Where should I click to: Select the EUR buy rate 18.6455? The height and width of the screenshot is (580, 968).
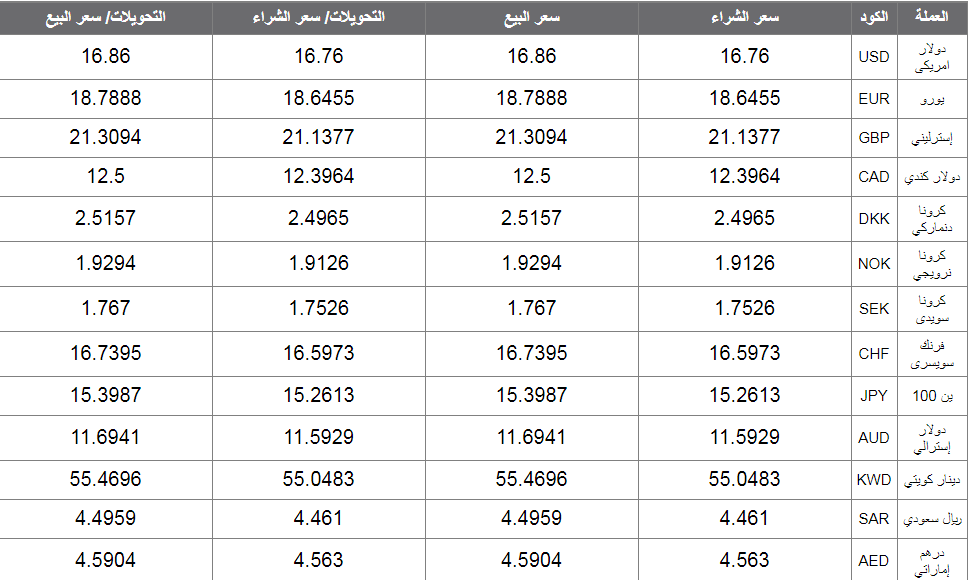point(745,98)
